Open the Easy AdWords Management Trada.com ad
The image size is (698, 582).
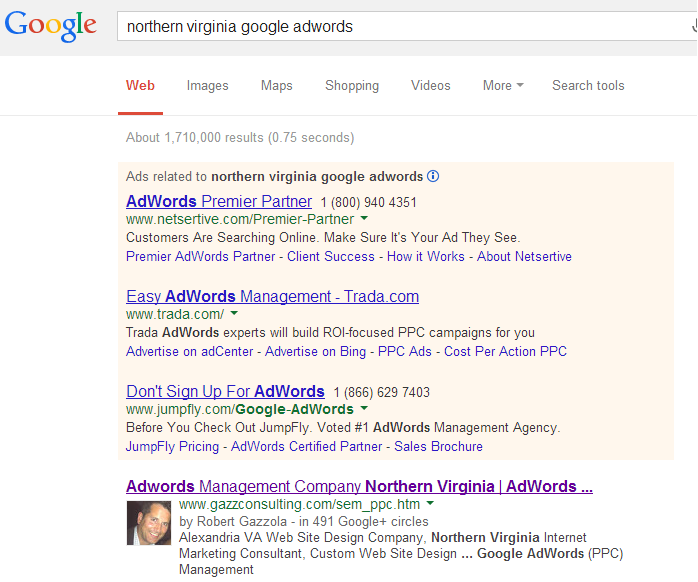(x=272, y=296)
